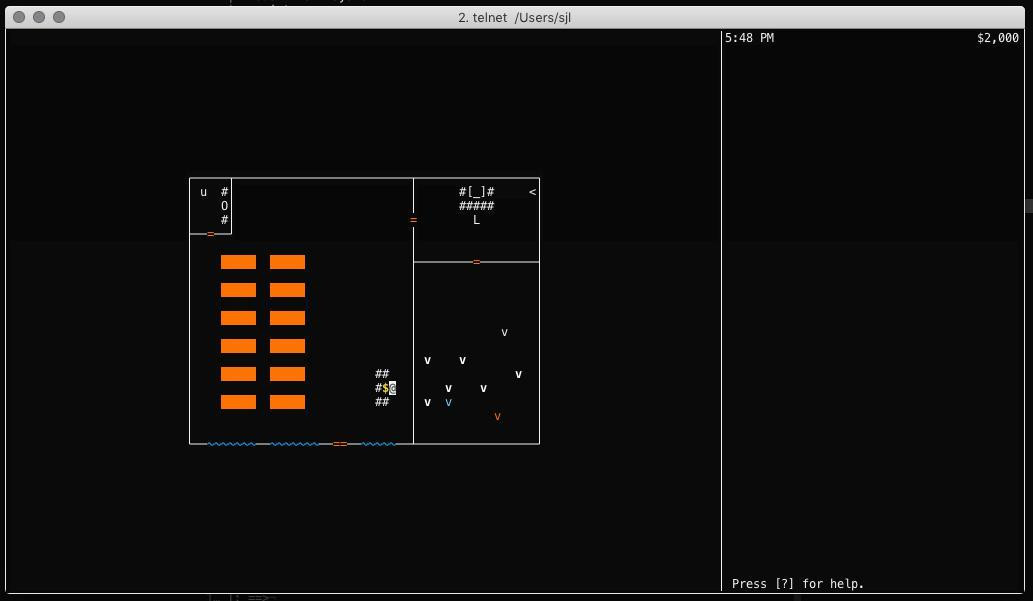
Task: Click the clock reading 5:48 PM
Action: pos(750,38)
